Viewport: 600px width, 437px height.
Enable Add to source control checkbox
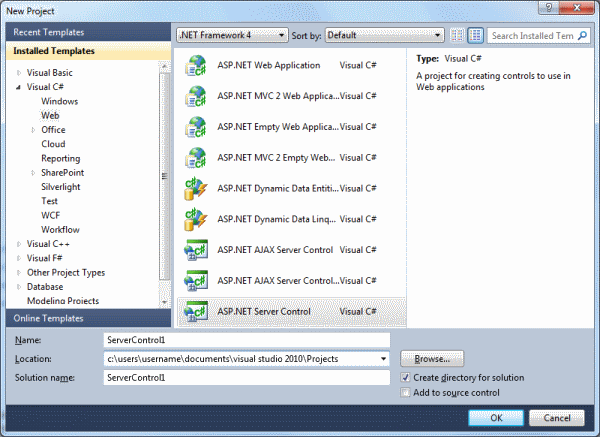405,393
